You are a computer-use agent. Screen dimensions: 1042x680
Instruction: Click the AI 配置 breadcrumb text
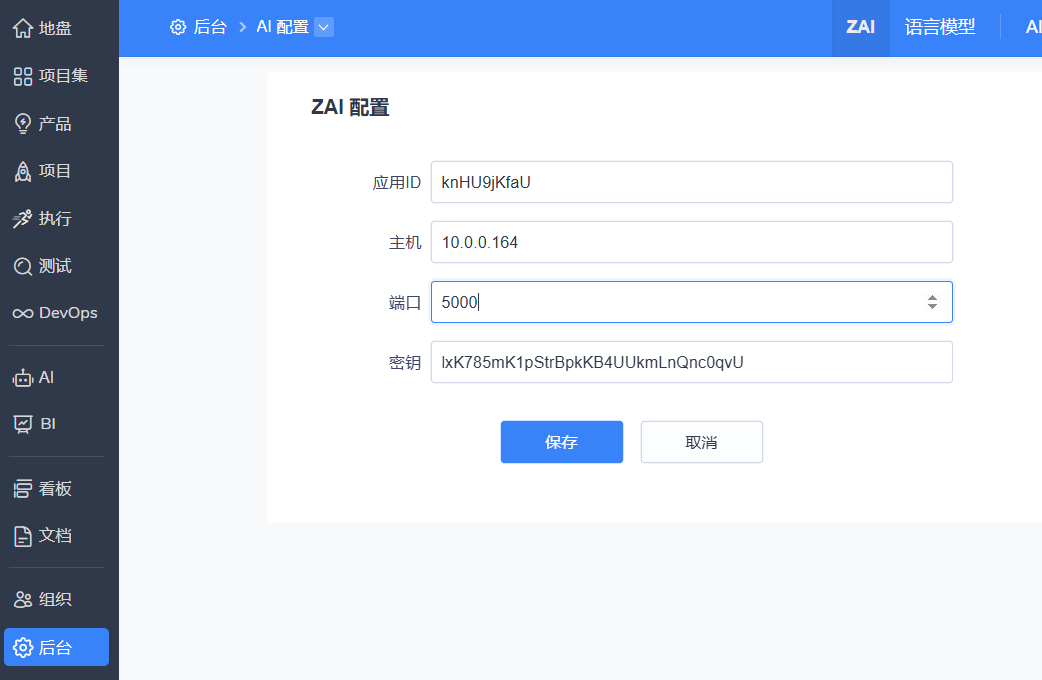pyautogui.click(x=282, y=27)
